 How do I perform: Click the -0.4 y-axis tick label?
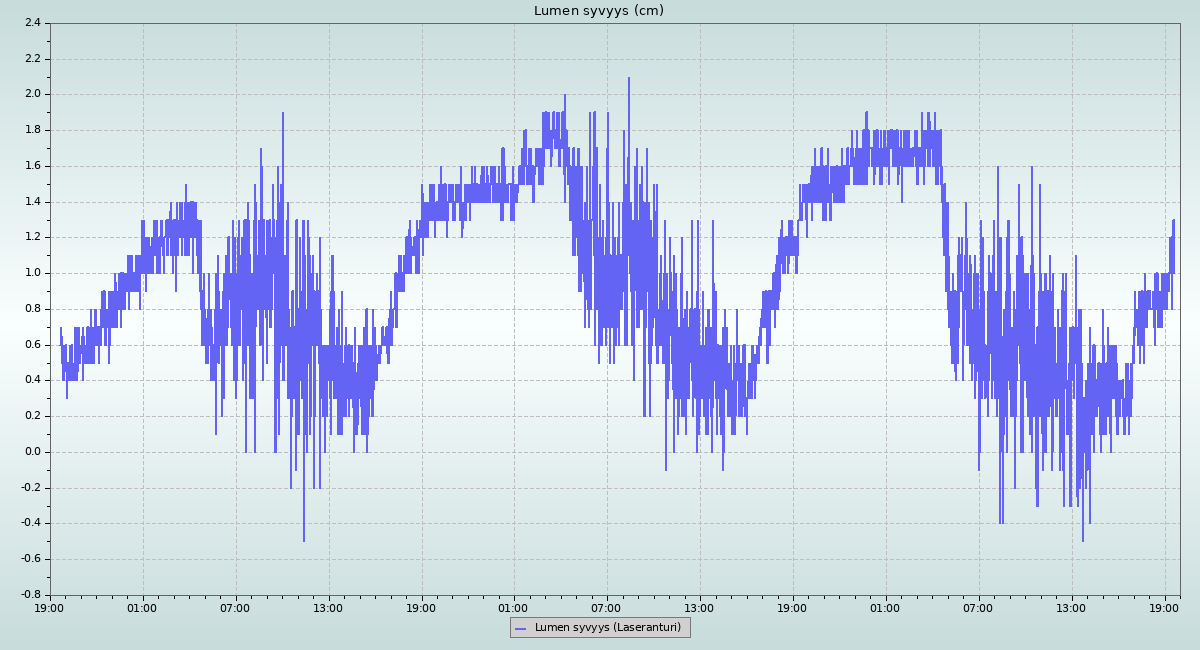click(x=30, y=523)
